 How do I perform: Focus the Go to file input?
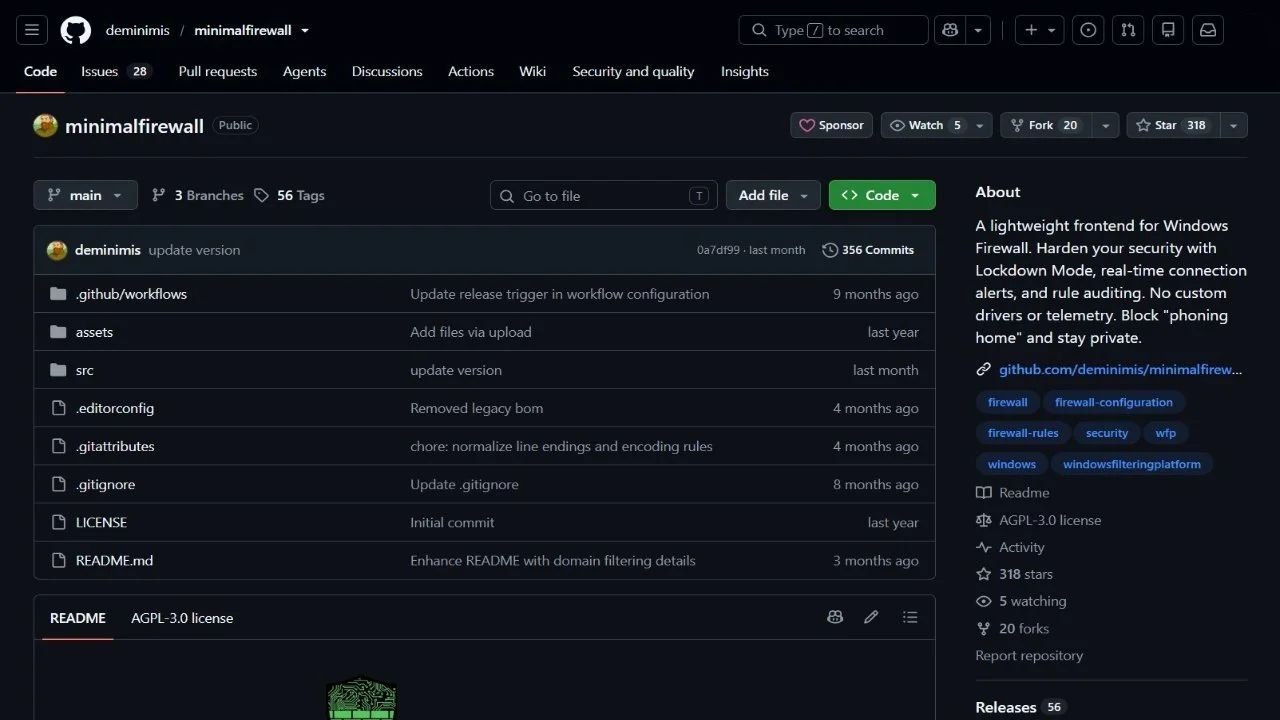[604, 195]
